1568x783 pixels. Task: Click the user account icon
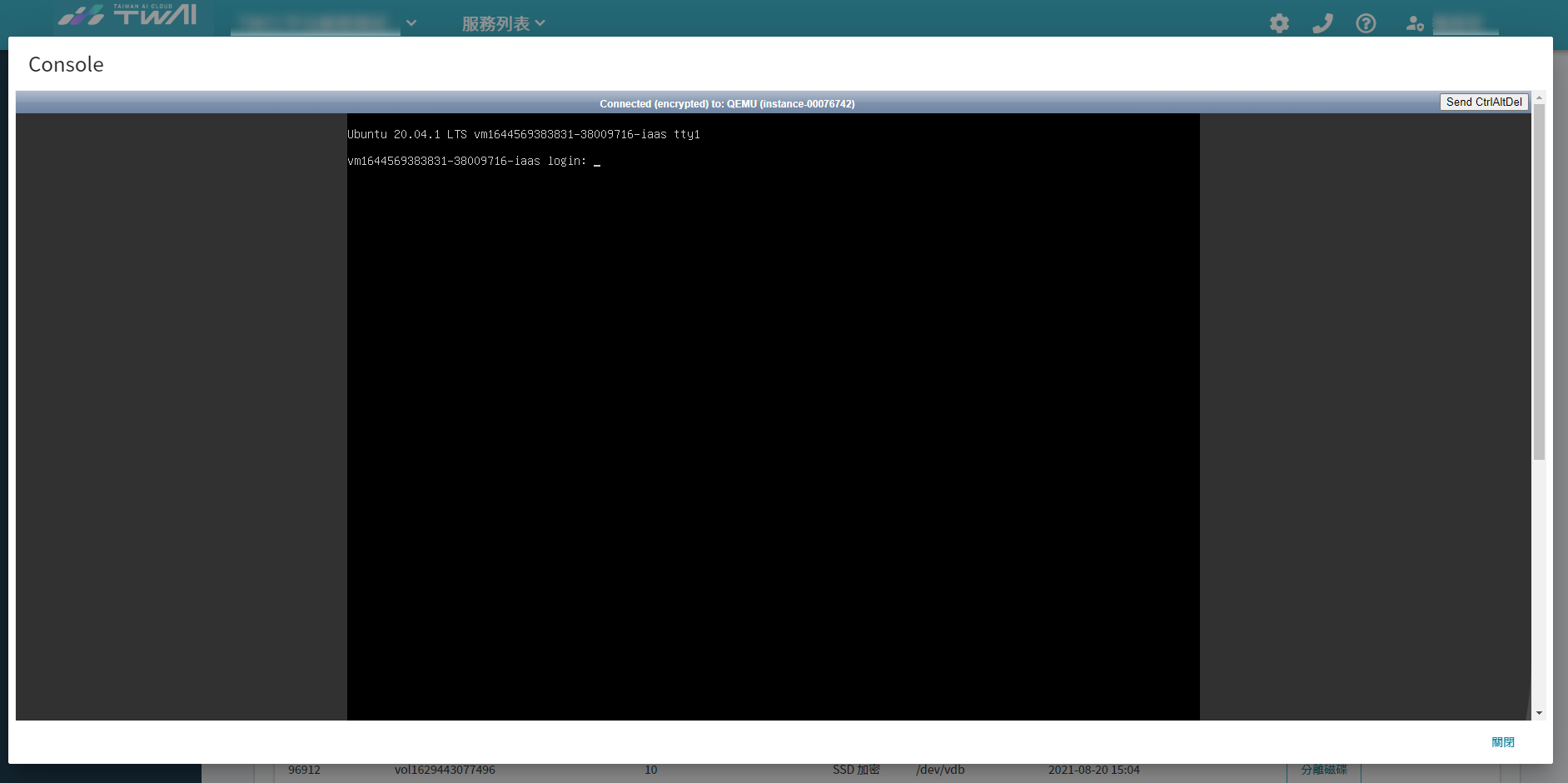1415,23
